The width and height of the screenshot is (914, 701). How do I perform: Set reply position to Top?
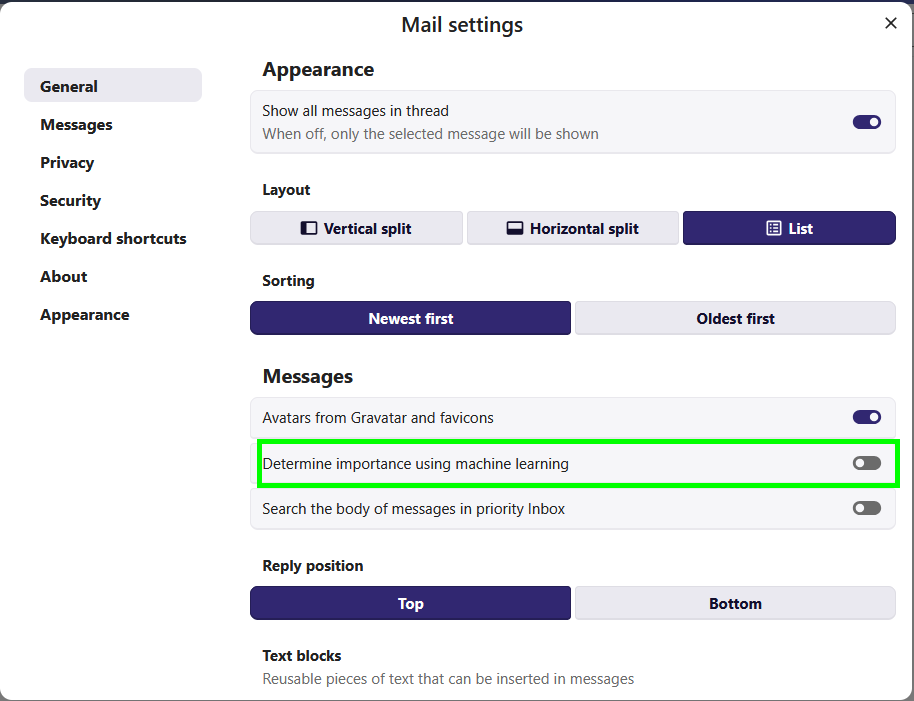(410, 603)
